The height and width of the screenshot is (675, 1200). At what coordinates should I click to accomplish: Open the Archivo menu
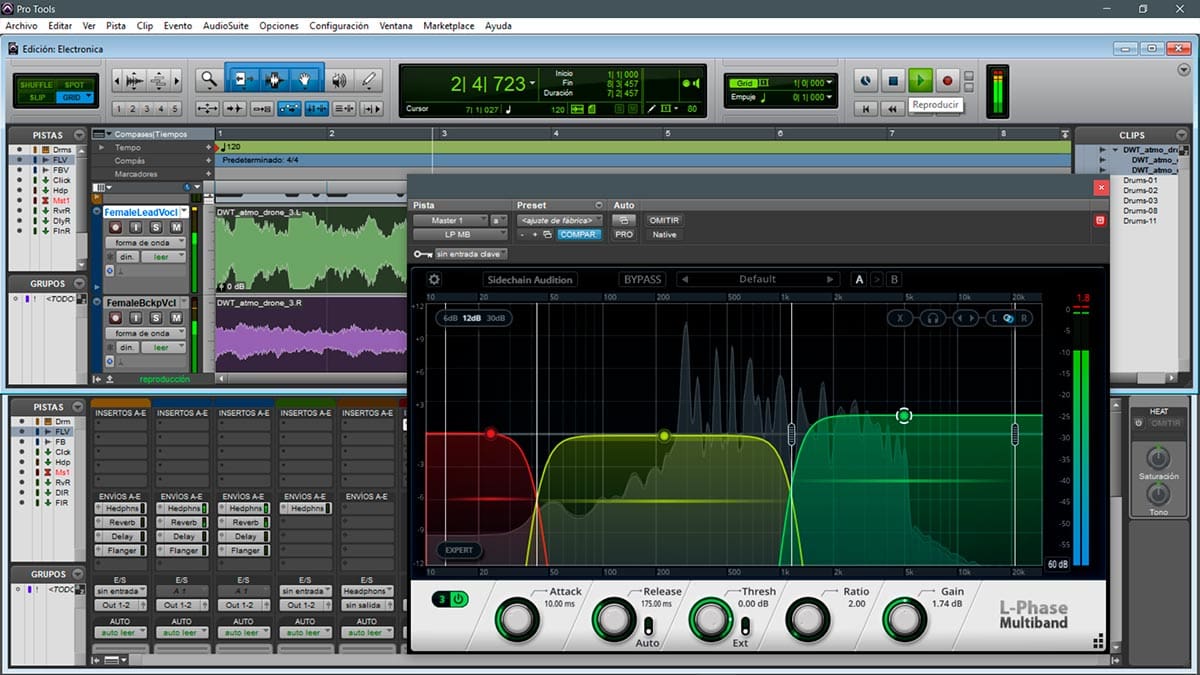(21, 26)
